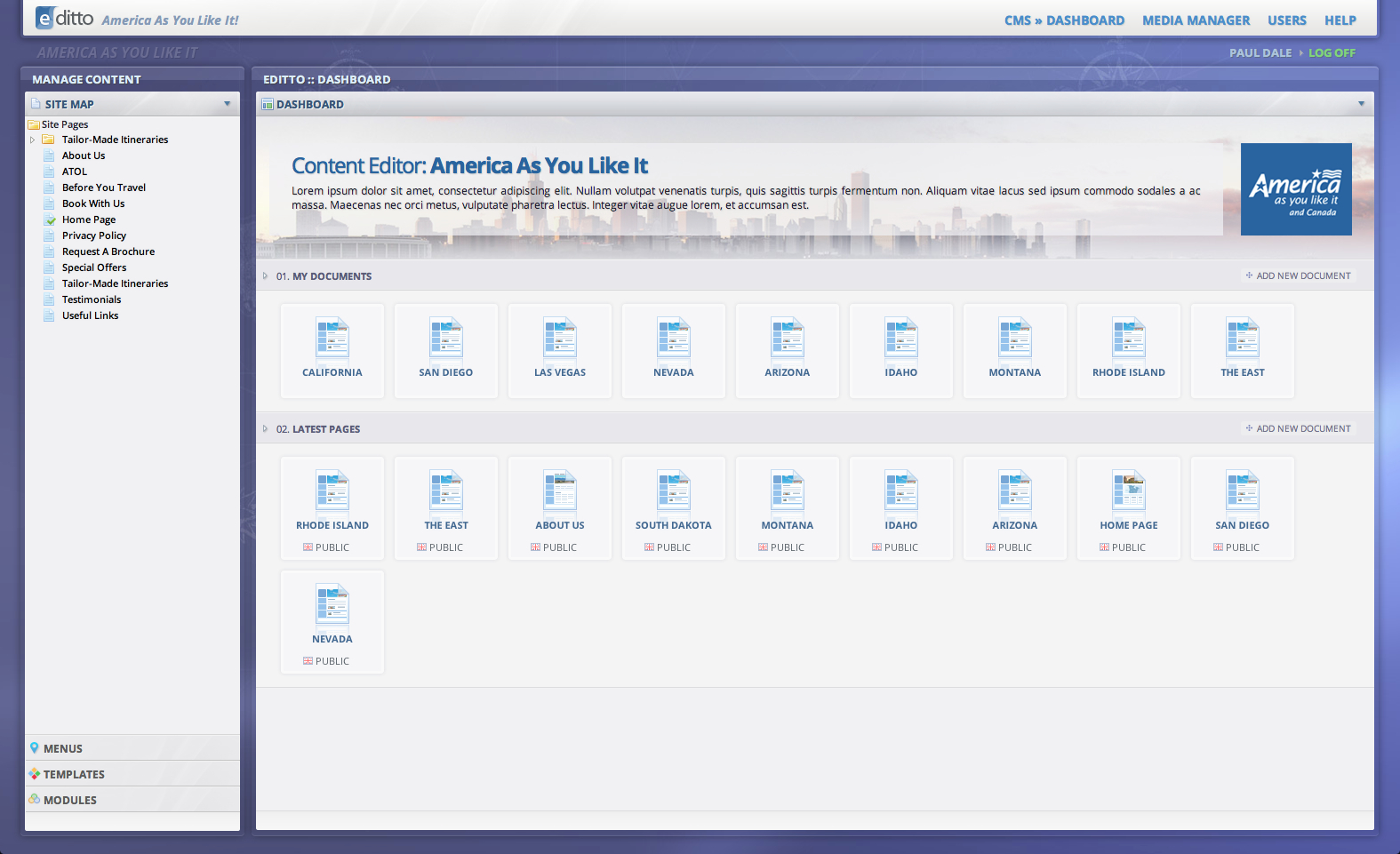
Task: Open Media Manager in top navigation
Action: tap(1196, 20)
